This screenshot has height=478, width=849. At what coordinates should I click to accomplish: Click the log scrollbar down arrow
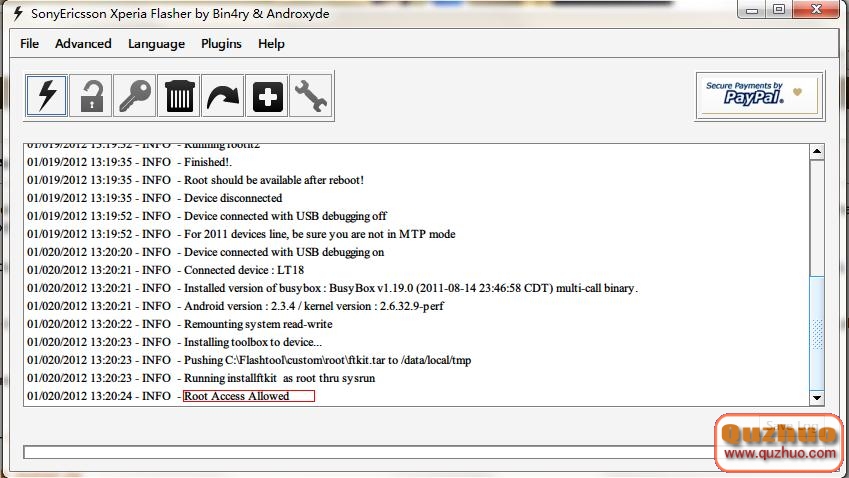point(817,398)
